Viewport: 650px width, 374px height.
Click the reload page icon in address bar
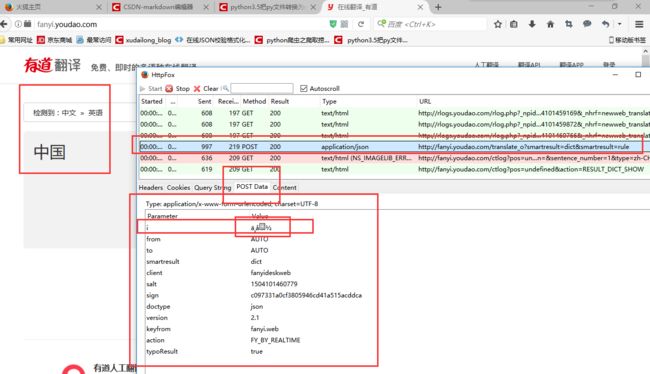pos(361,24)
